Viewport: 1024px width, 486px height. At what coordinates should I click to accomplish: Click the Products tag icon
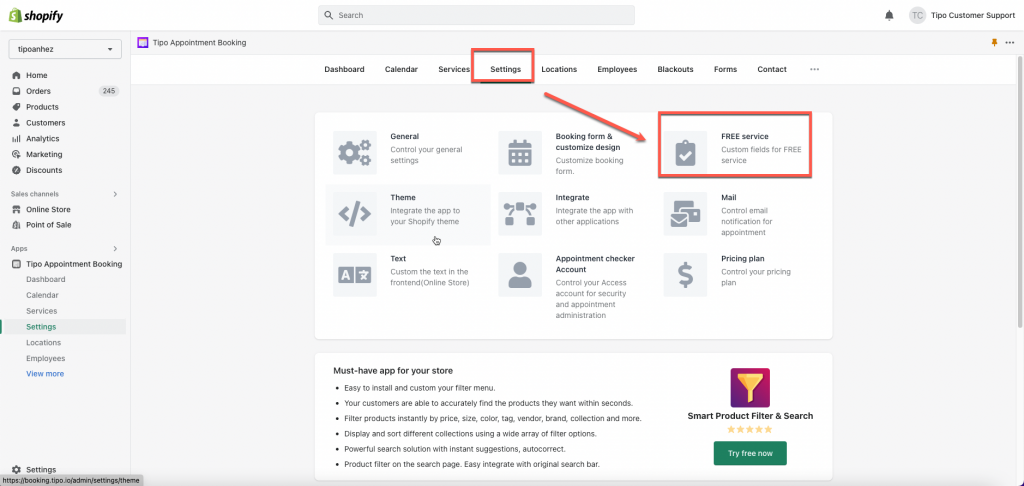point(16,106)
